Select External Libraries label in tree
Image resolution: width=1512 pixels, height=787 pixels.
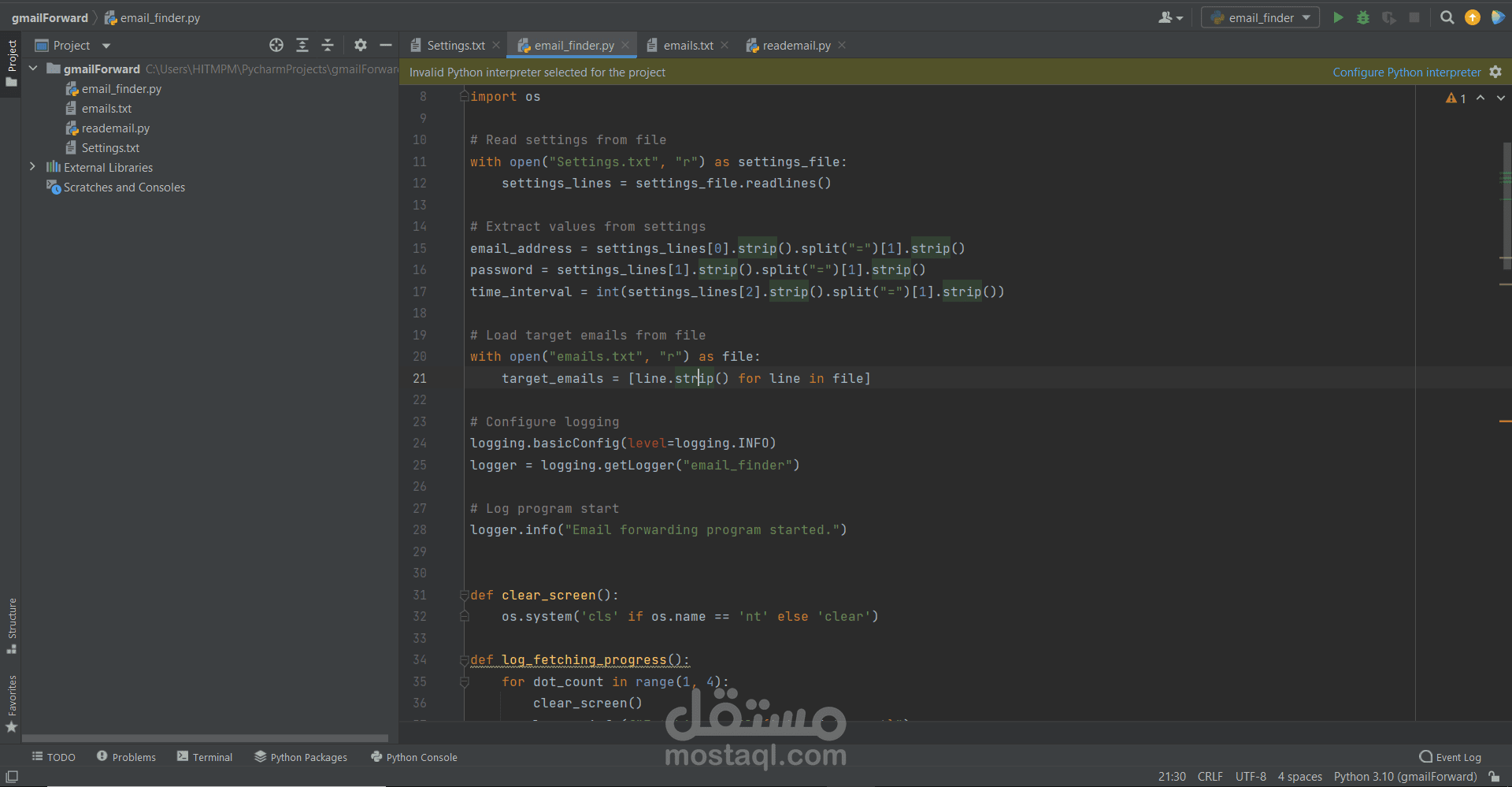pos(109,168)
